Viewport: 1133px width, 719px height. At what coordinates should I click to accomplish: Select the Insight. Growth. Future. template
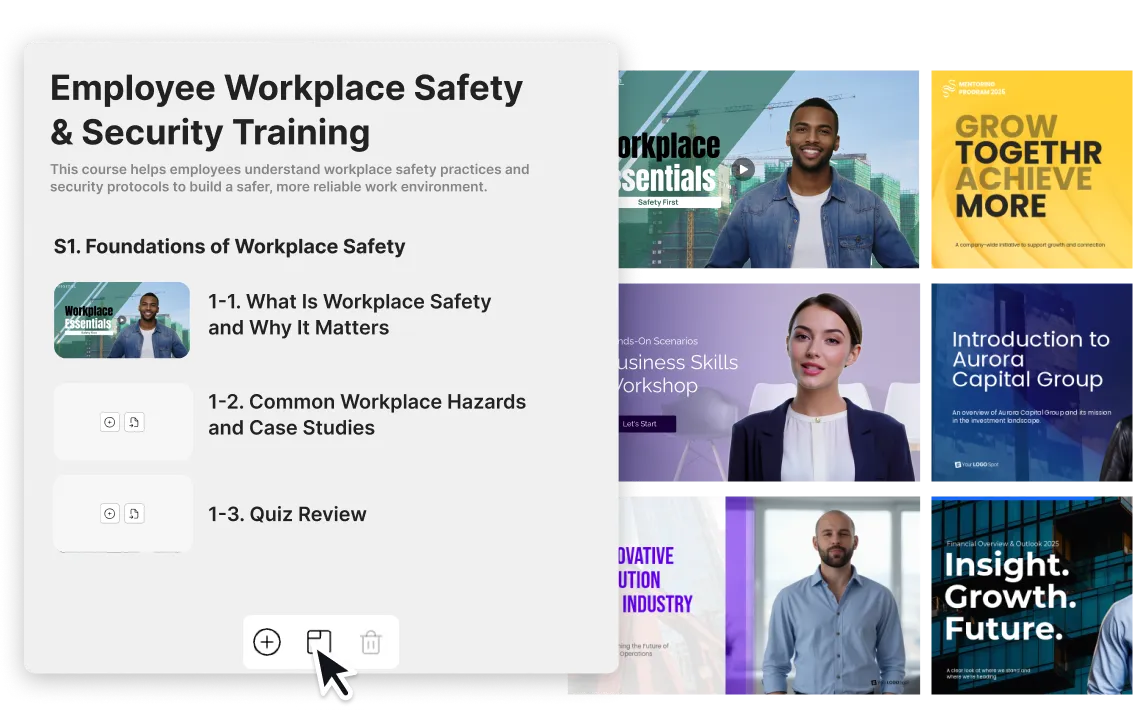1032,595
